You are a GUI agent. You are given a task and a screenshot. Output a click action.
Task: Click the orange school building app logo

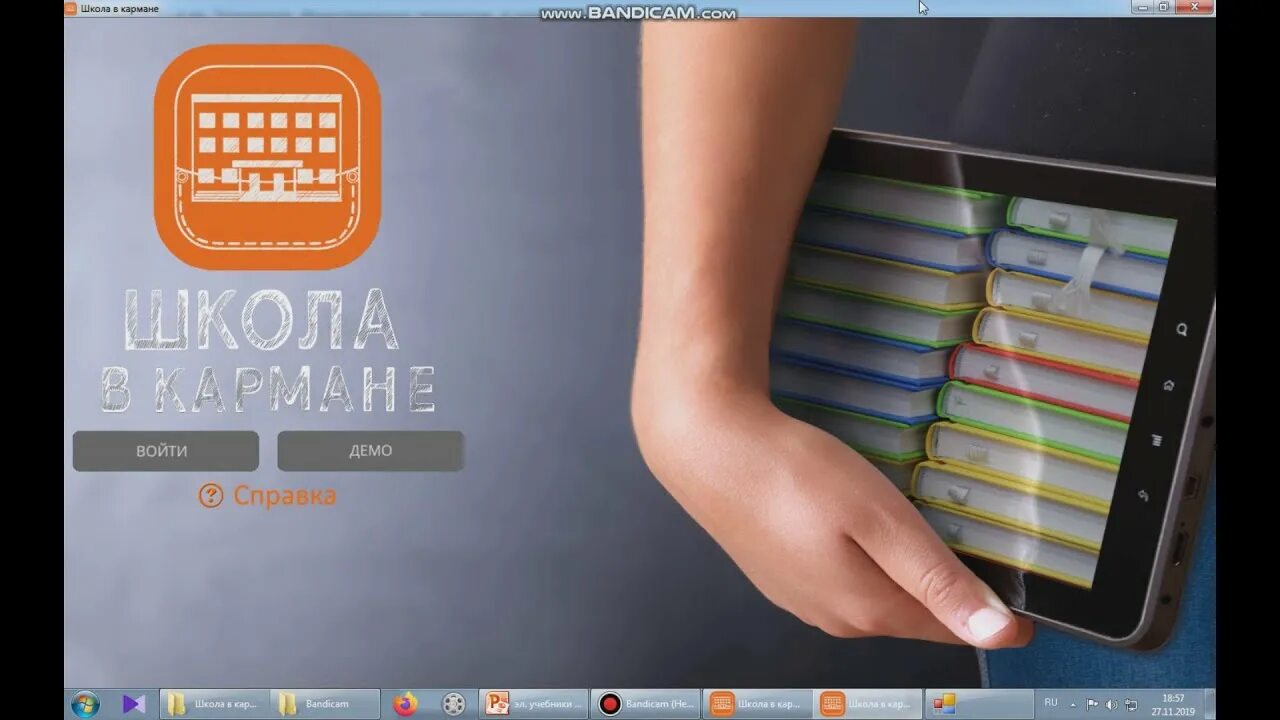[x=267, y=157]
